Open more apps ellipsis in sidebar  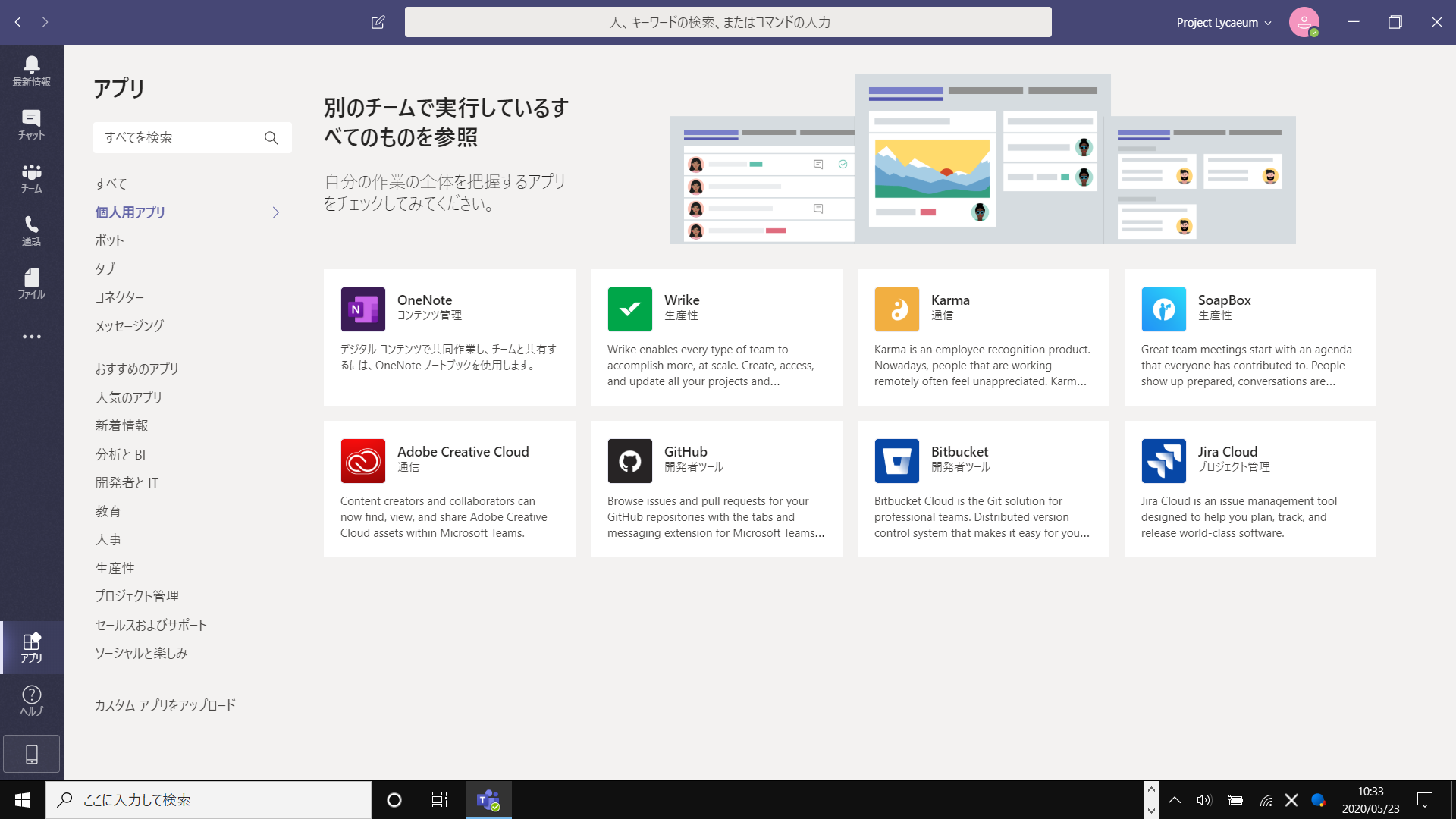point(31,337)
